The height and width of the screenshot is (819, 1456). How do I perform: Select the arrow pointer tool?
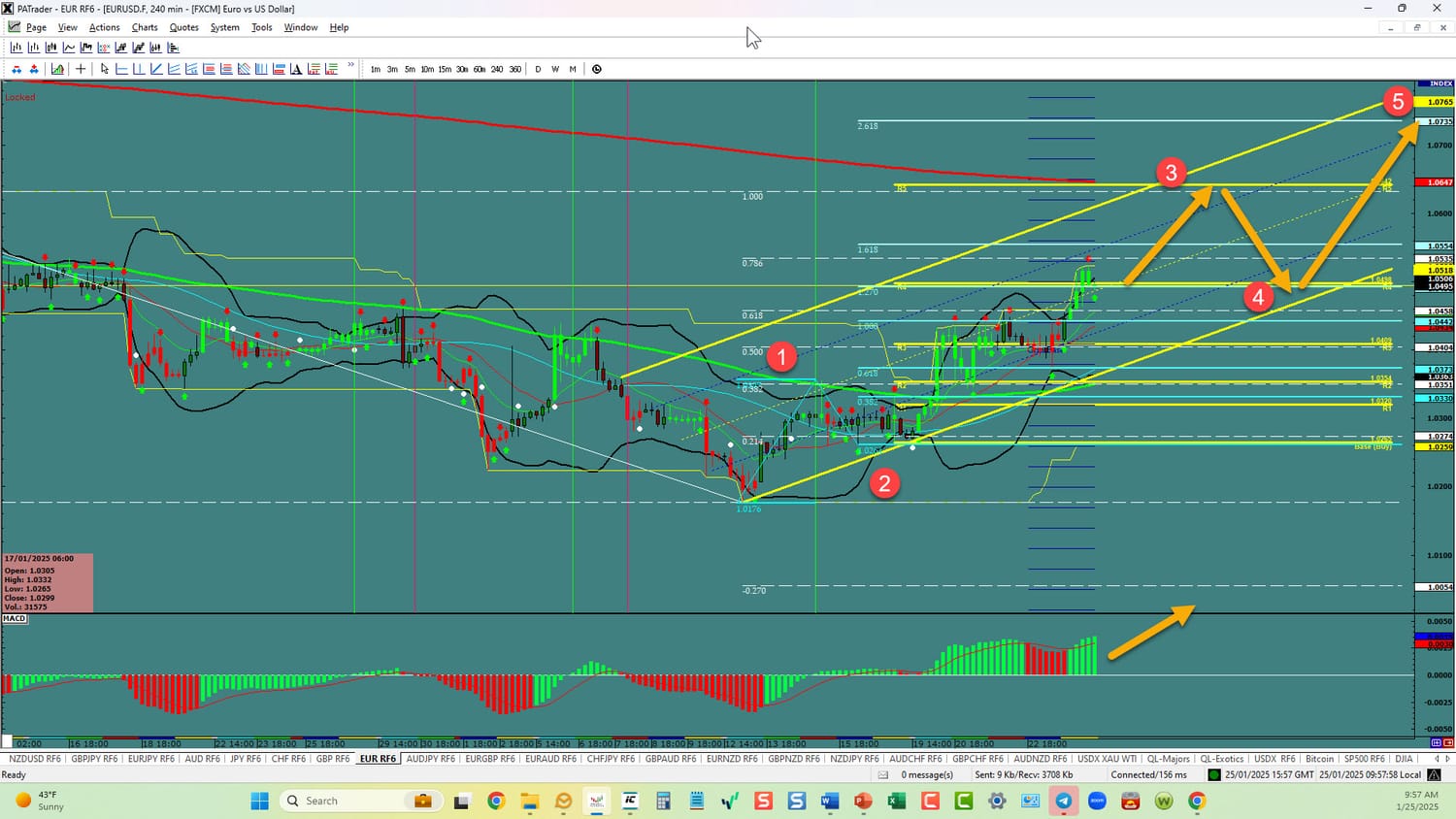coord(105,69)
